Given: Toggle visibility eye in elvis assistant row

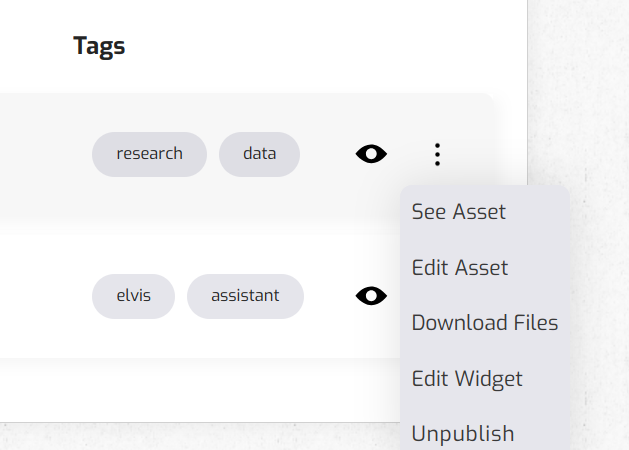Looking at the screenshot, I should [x=371, y=296].
